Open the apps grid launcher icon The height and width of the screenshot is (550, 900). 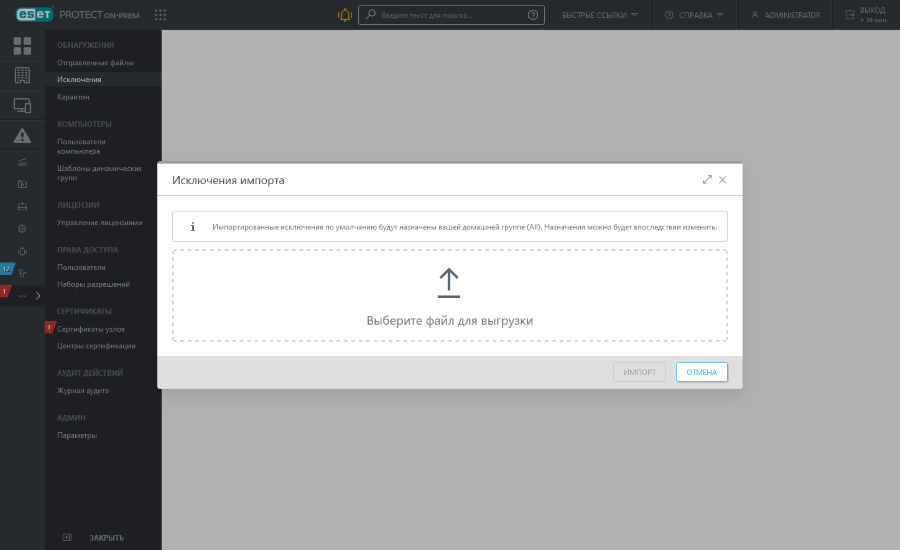[160, 15]
